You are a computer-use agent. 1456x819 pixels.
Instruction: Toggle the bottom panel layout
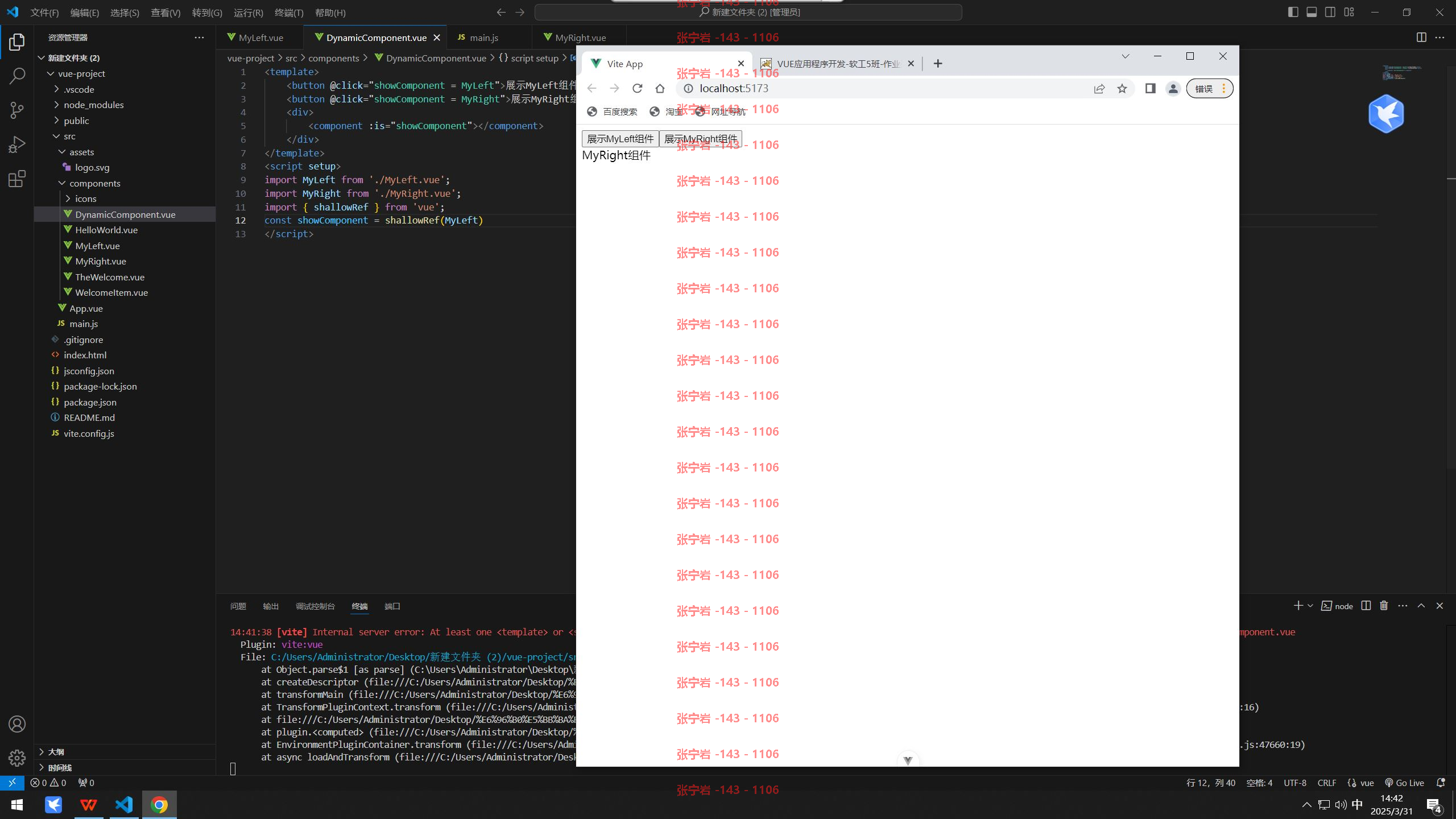pyautogui.click(x=1312, y=12)
